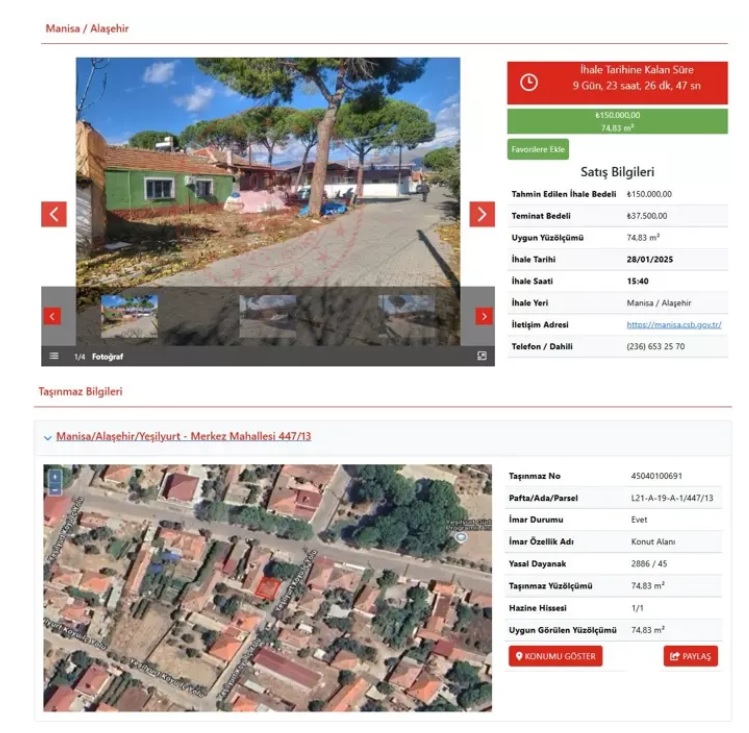The image size is (749, 733).
Task: Move thumbnail strip forward with small right arrow
Action: (x=484, y=316)
